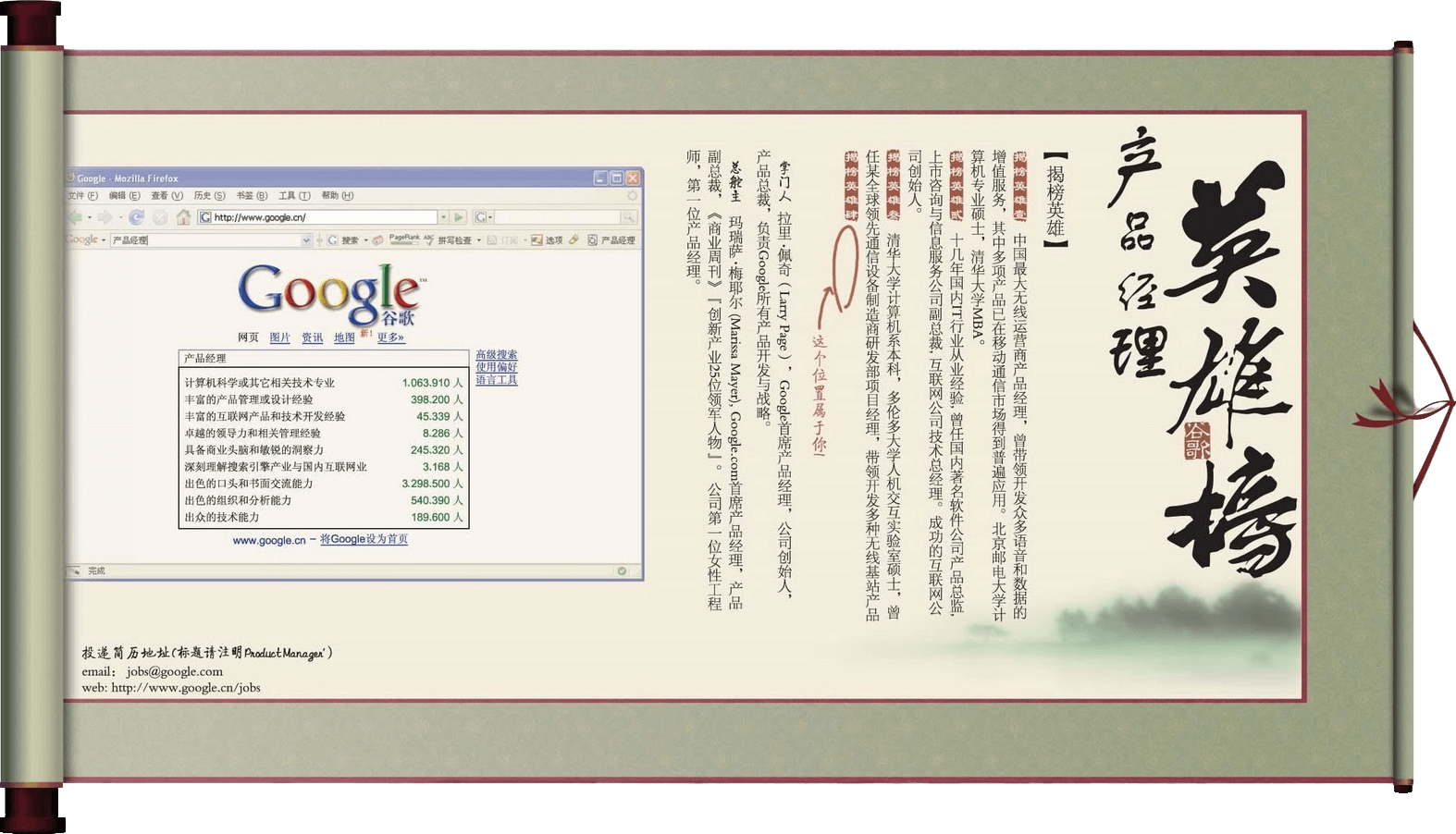Select suggestion 丰富的互联网产品和技术开发经验

[324, 416]
